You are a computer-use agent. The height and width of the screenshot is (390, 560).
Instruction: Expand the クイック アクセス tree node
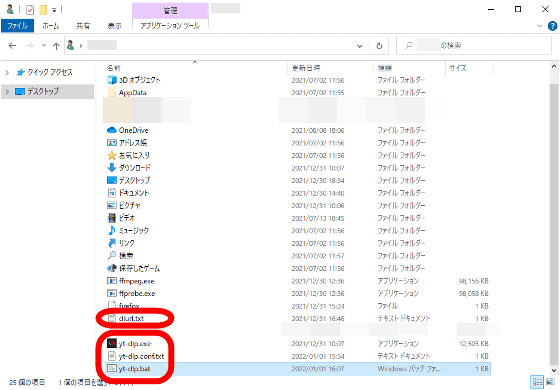pos(7,72)
